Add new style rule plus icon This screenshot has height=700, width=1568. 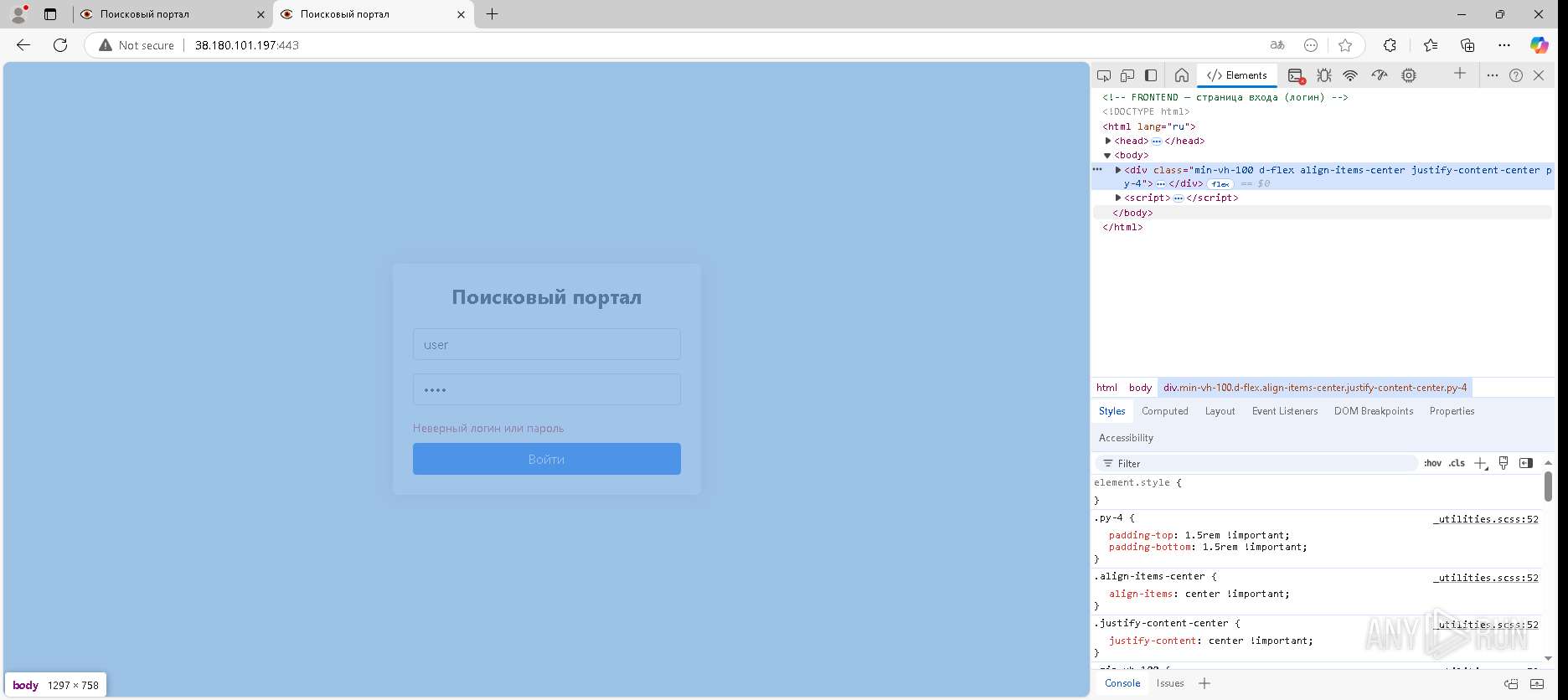pos(1481,463)
